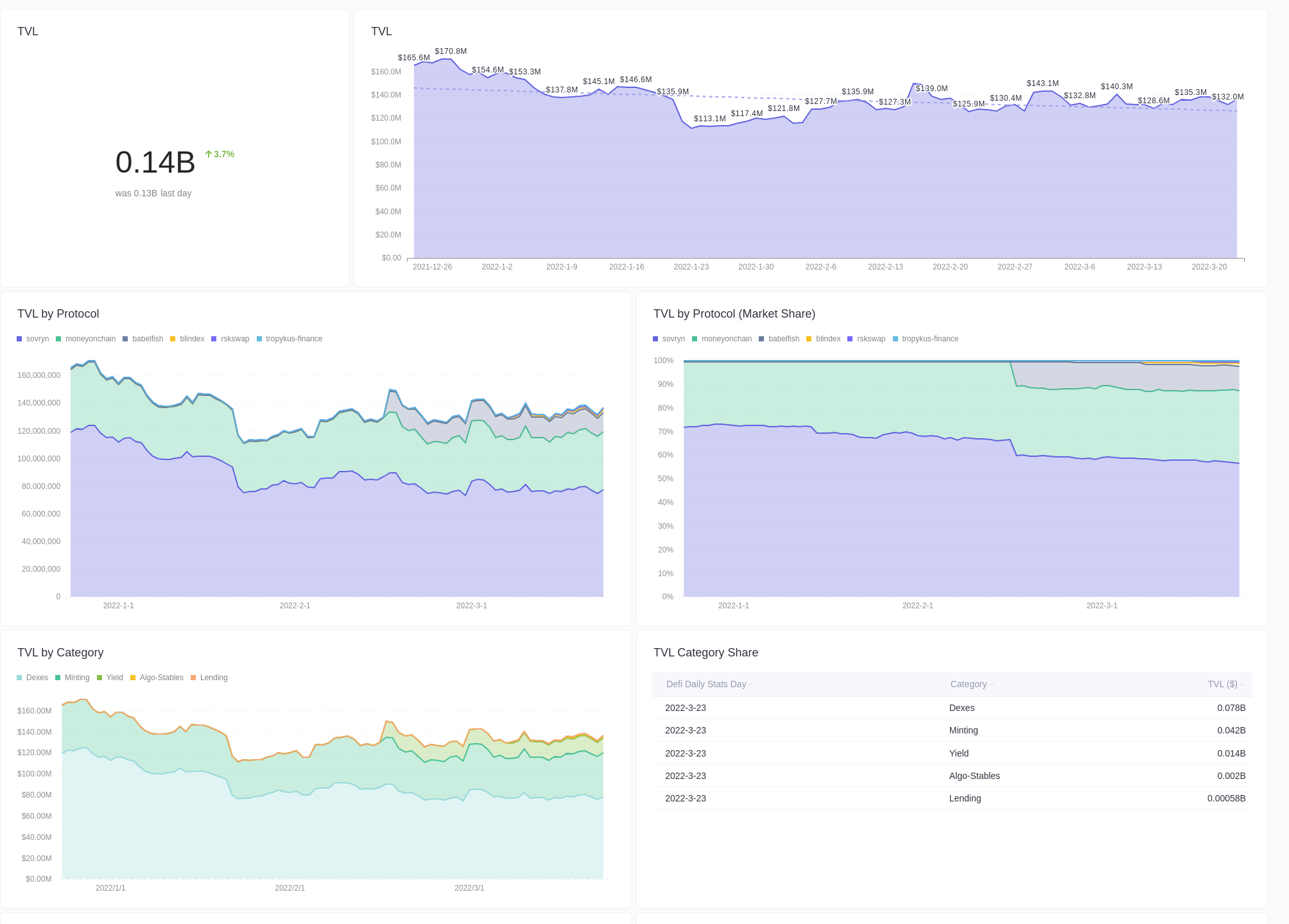Click the large 0.14B TVL value
Viewport: 1289px width, 924px height.
coord(155,162)
